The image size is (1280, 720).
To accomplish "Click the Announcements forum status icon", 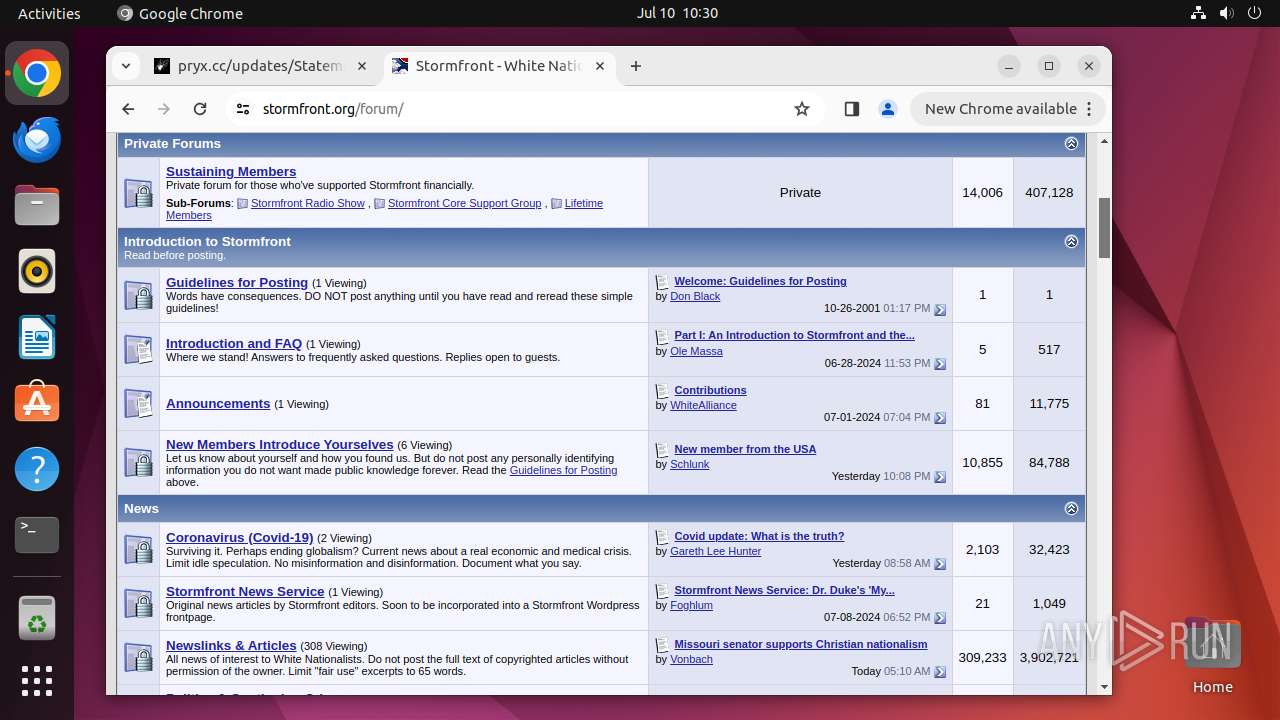I will (138, 404).
